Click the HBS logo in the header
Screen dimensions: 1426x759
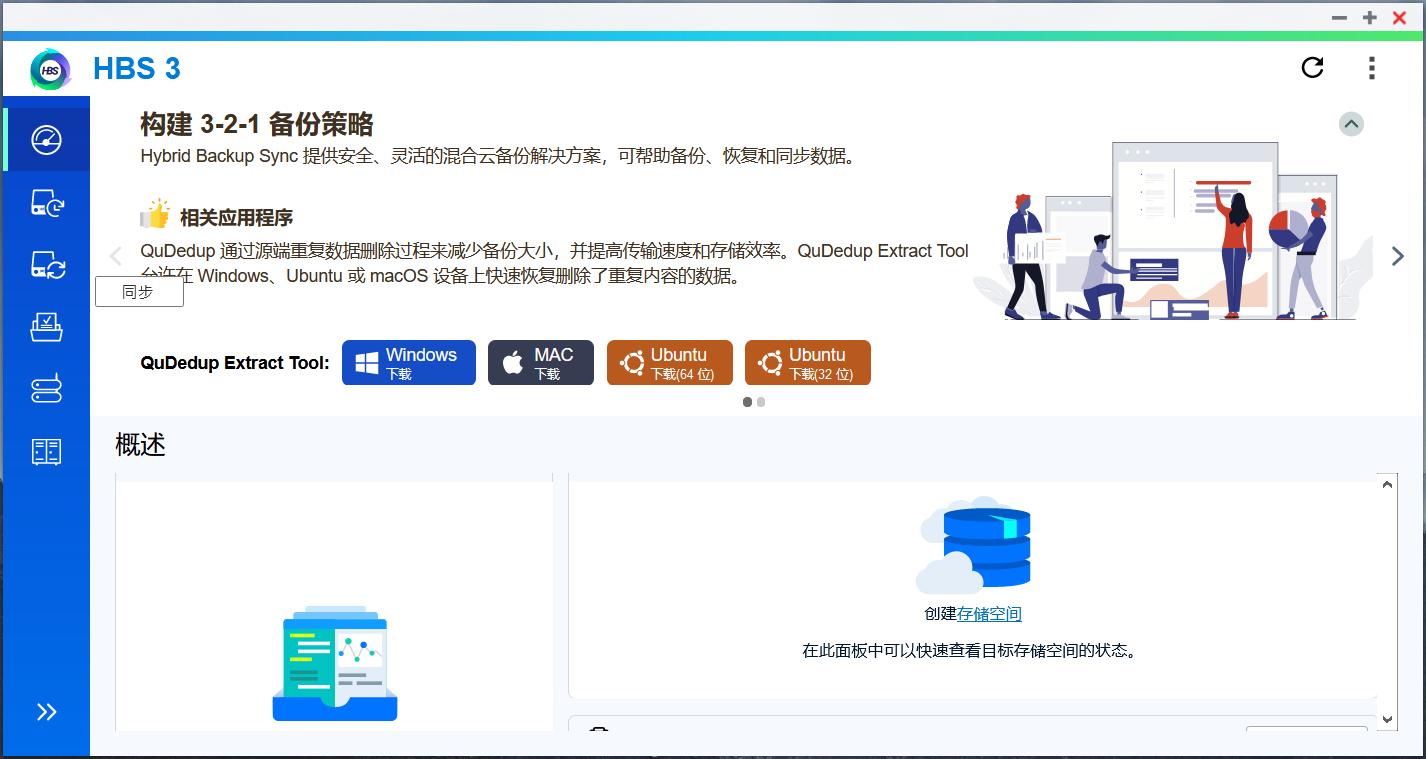50,68
